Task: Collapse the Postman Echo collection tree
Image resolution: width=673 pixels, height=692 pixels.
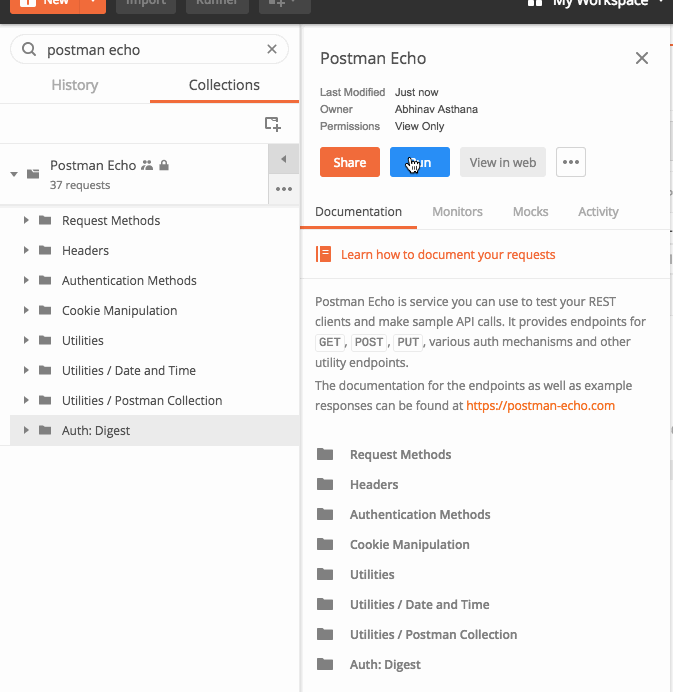Action: click(x=14, y=174)
